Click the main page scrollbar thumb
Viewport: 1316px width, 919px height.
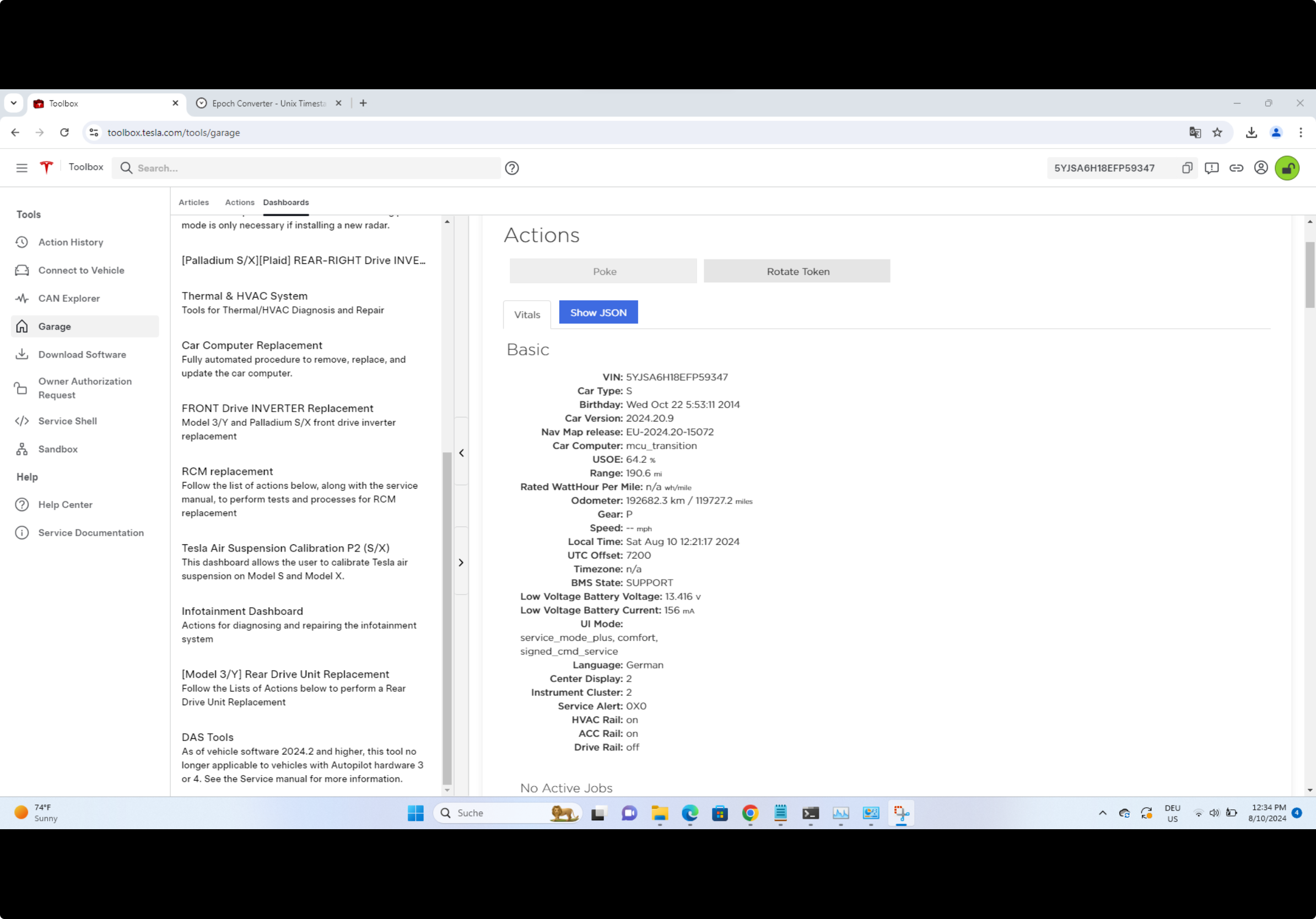[x=1310, y=275]
